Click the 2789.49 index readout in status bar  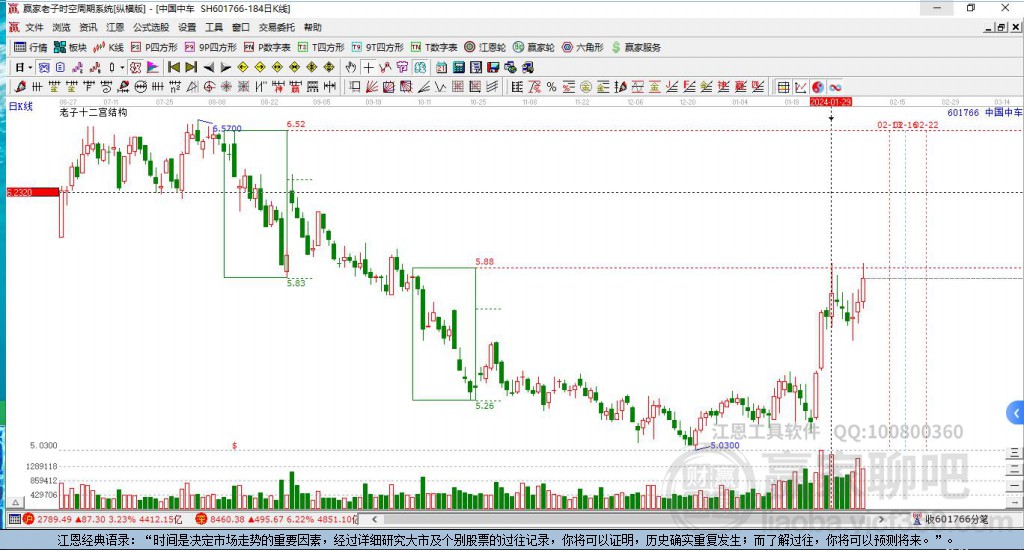coord(54,519)
